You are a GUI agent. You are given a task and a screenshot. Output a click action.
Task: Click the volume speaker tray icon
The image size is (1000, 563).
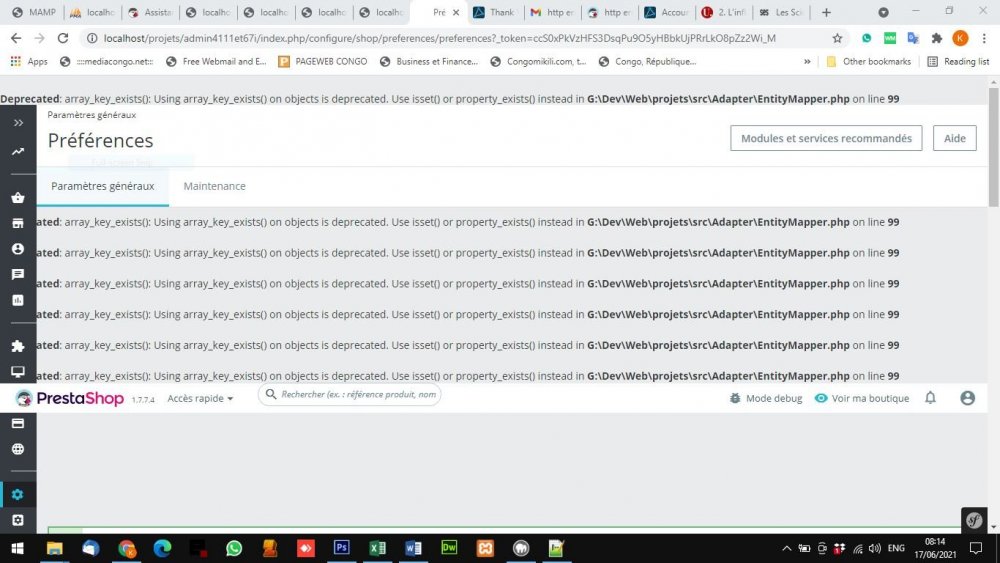[x=874, y=548]
